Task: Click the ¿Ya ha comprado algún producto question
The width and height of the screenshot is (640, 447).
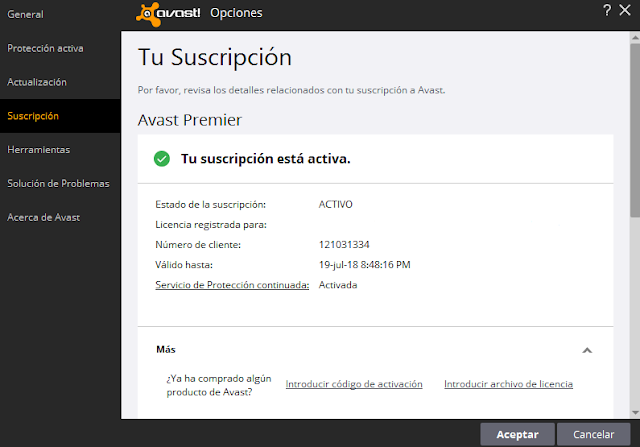Action: pyautogui.click(x=219, y=385)
